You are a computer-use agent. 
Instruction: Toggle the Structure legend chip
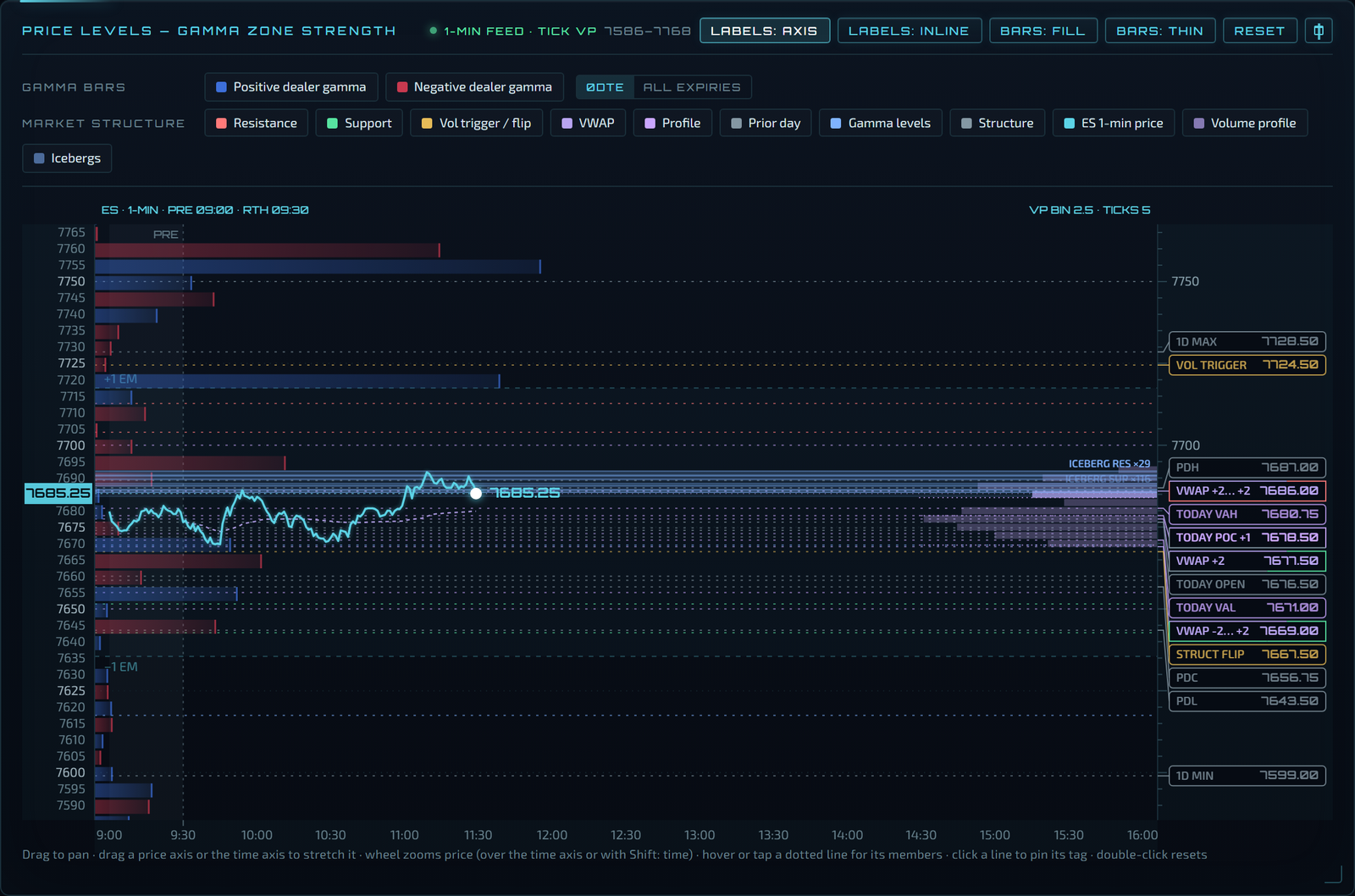[x=997, y=123]
